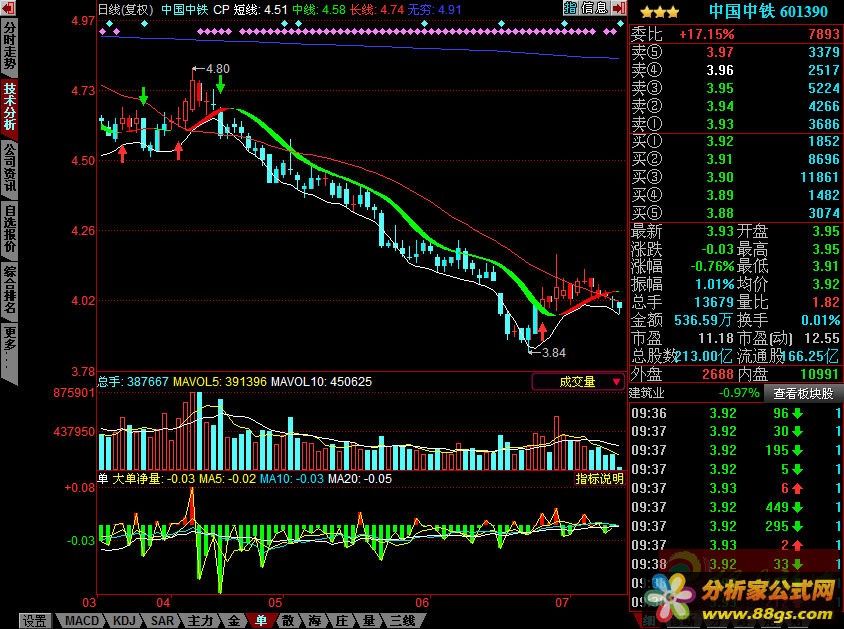Select the 卖② 3.94 order row

point(735,105)
